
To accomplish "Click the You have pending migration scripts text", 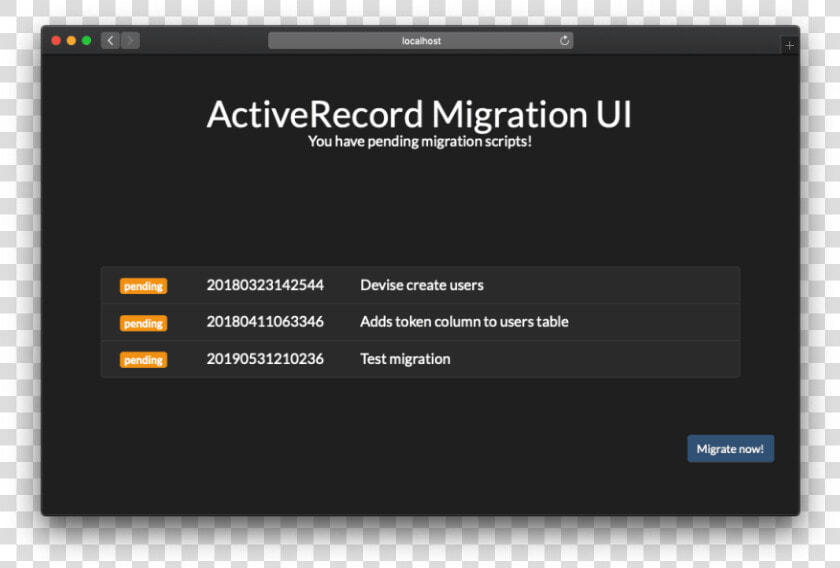I will (419, 141).
